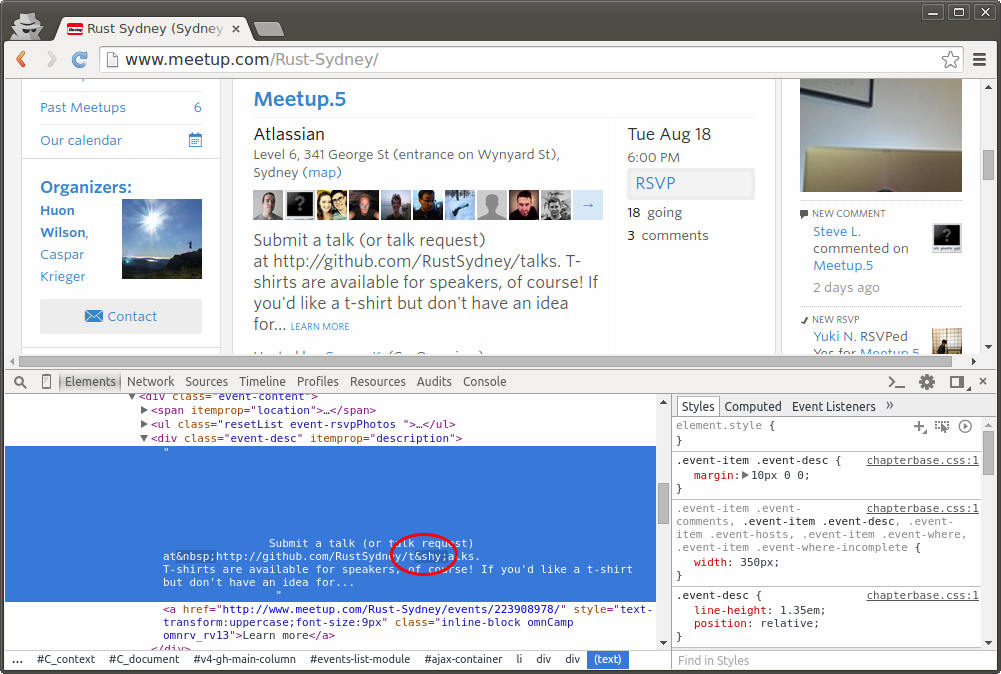The width and height of the screenshot is (1001, 674).
Task: Bookmark the page with the star icon
Action: (950, 59)
